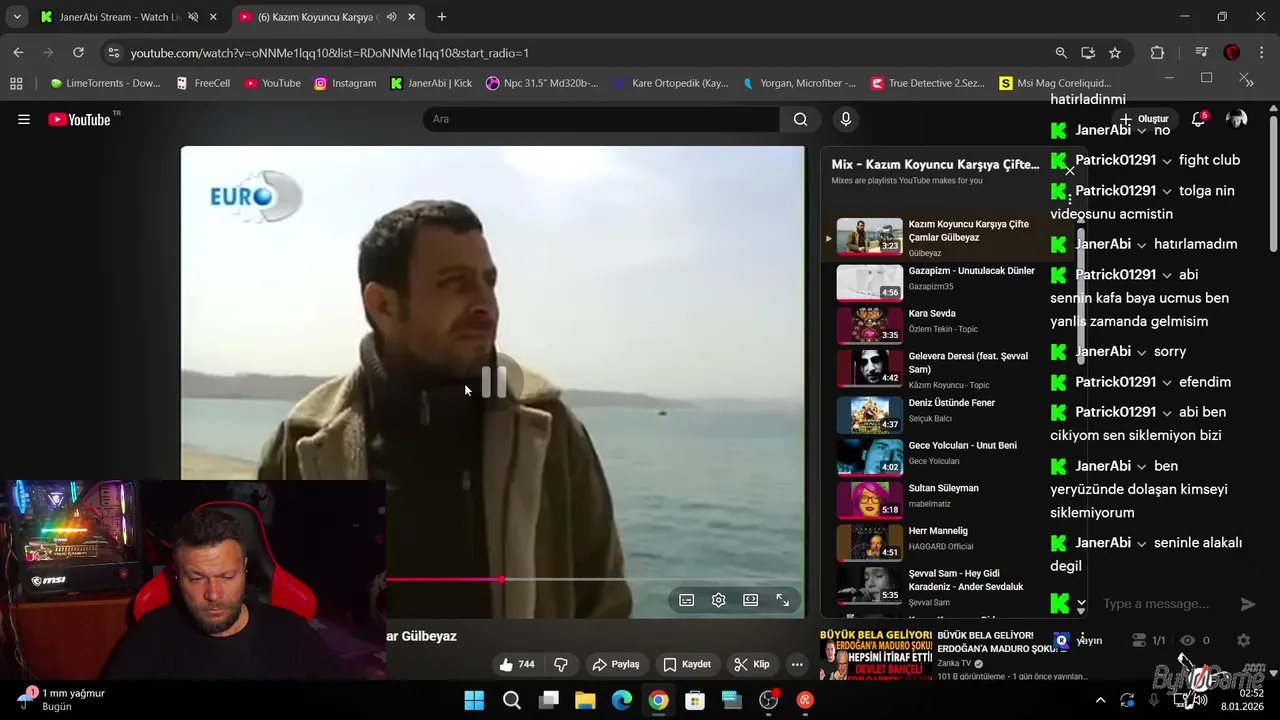Image resolution: width=1280 pixels, height=720 pixels.
Task: Open the Chrome extensions puzzle icon
Action: pyautogui.click(x=1157, y=53)
